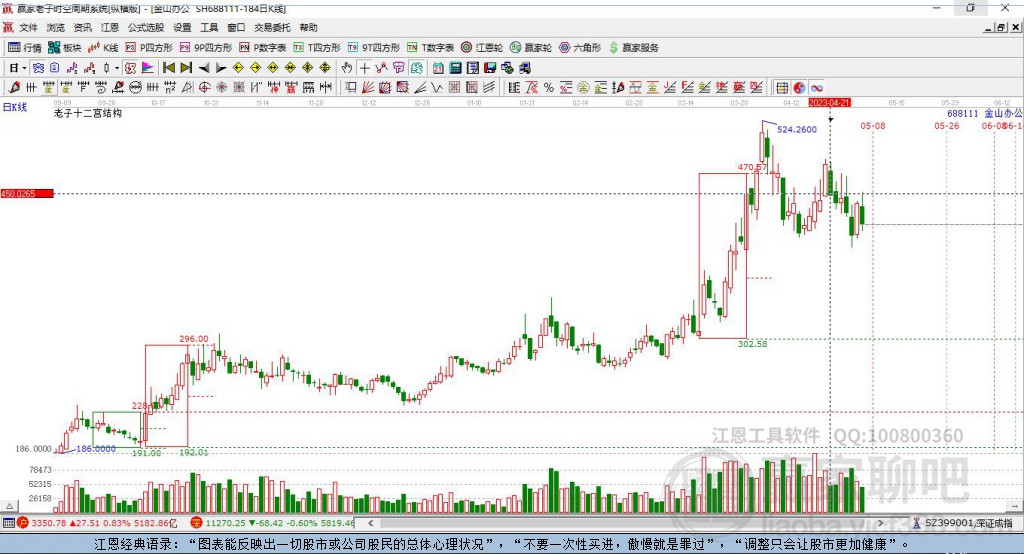1024x554 pixels.
Task: Open the T数字表 tool
Action: click(x=430, y=48)
